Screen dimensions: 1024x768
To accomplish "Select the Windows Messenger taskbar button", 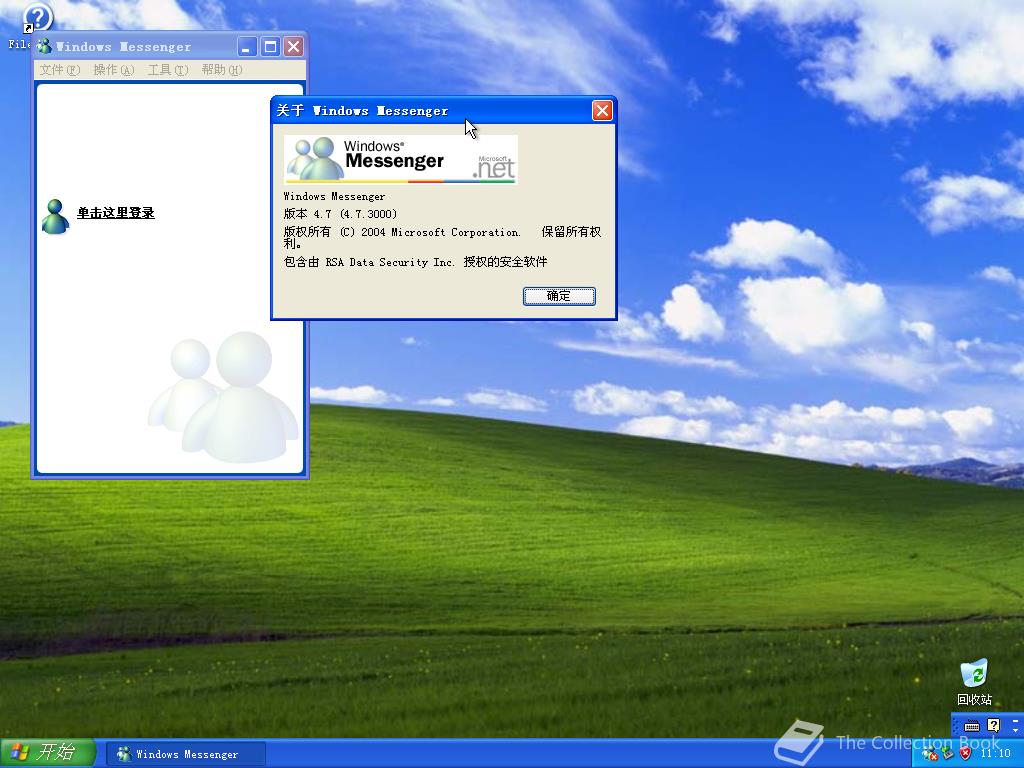I will (186, 754).
